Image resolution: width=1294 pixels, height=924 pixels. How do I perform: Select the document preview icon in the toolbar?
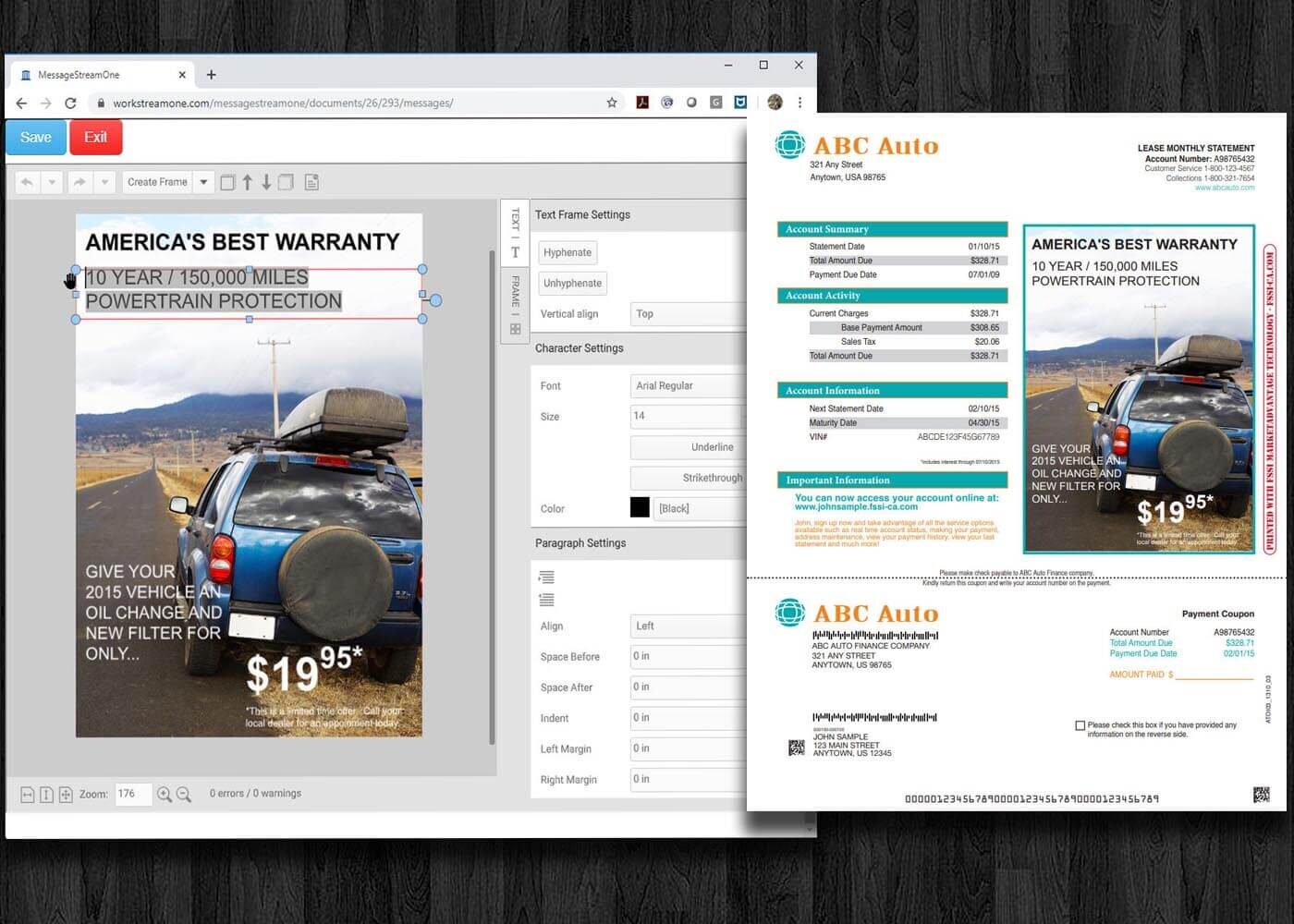[311, 182]
